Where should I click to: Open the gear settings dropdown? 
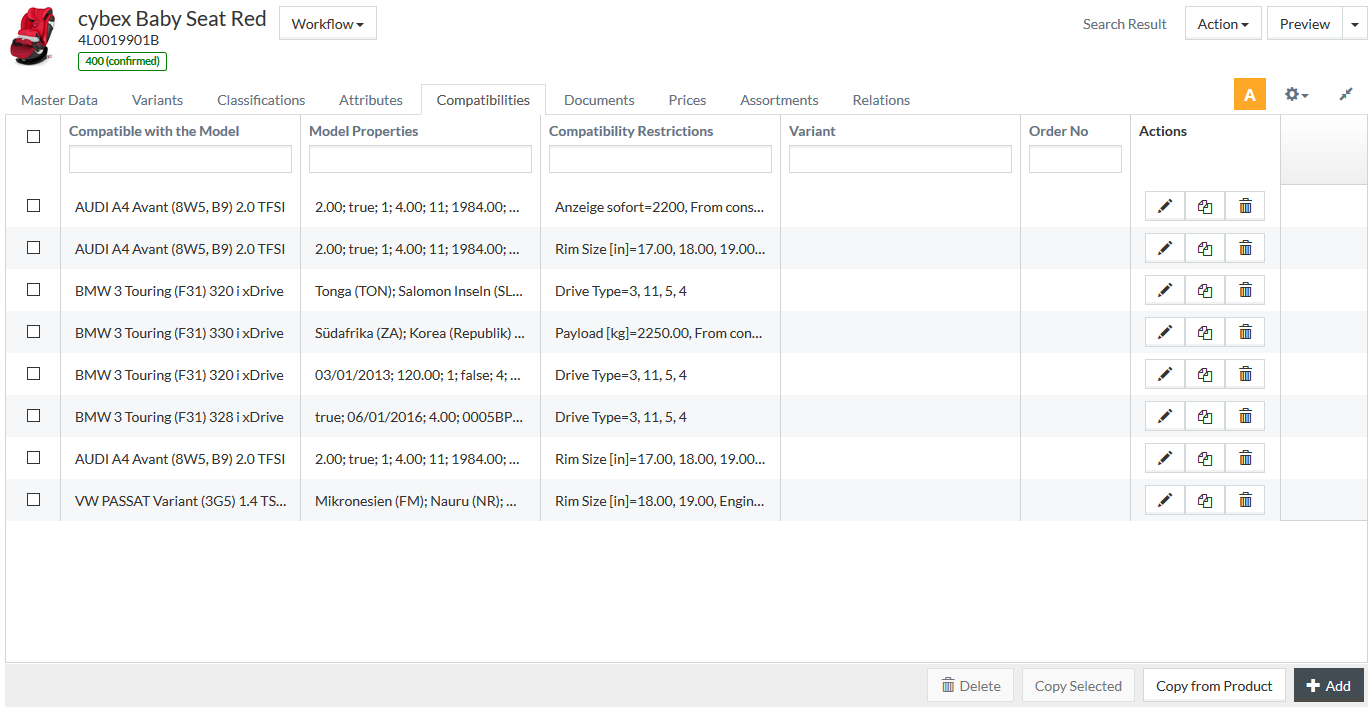coord(1297,94)
